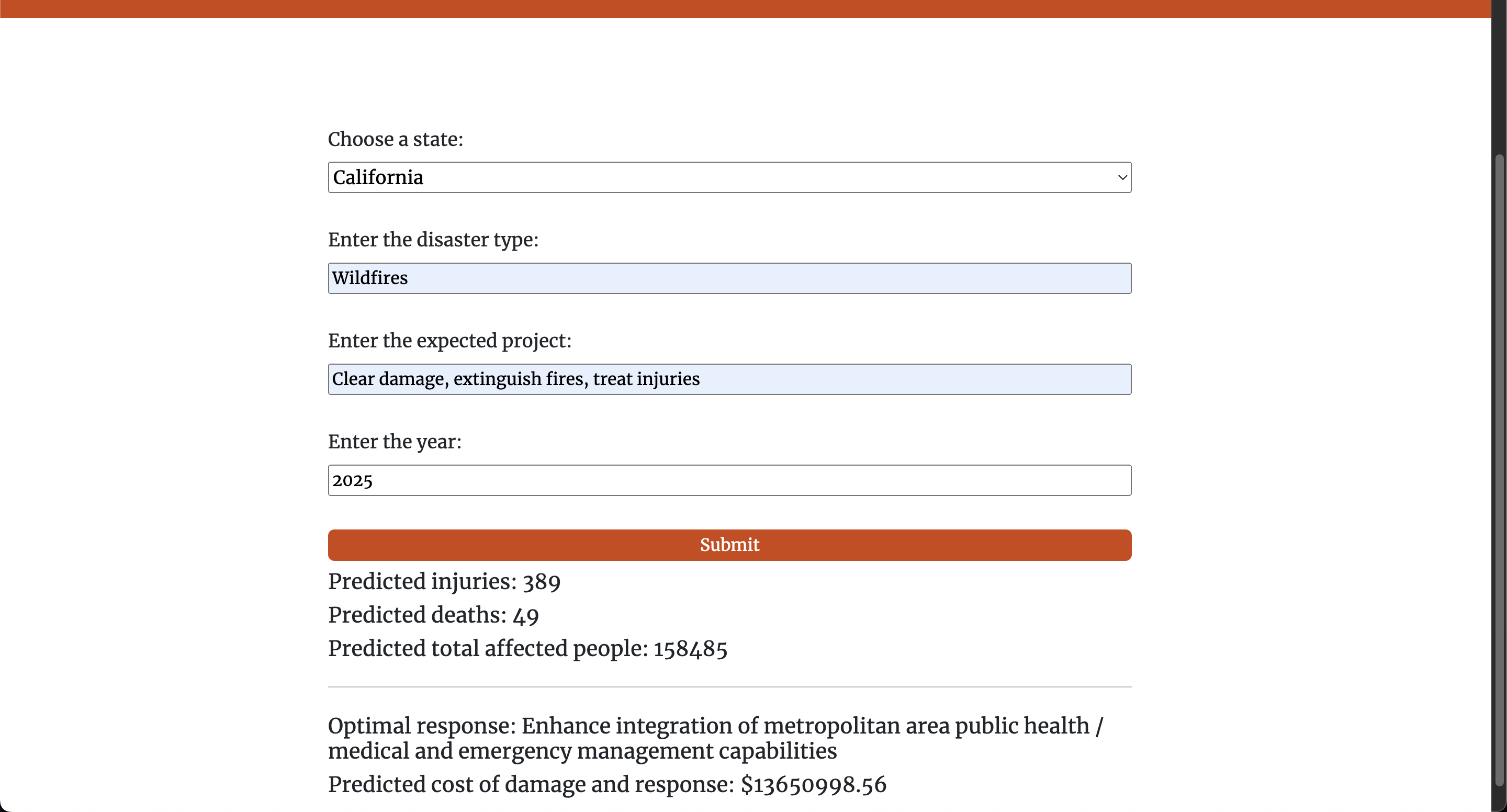Focus the disaster type field containing Wildfires
The height and width of the screenshot is (812, 1507).
click(x=729, y=278)
